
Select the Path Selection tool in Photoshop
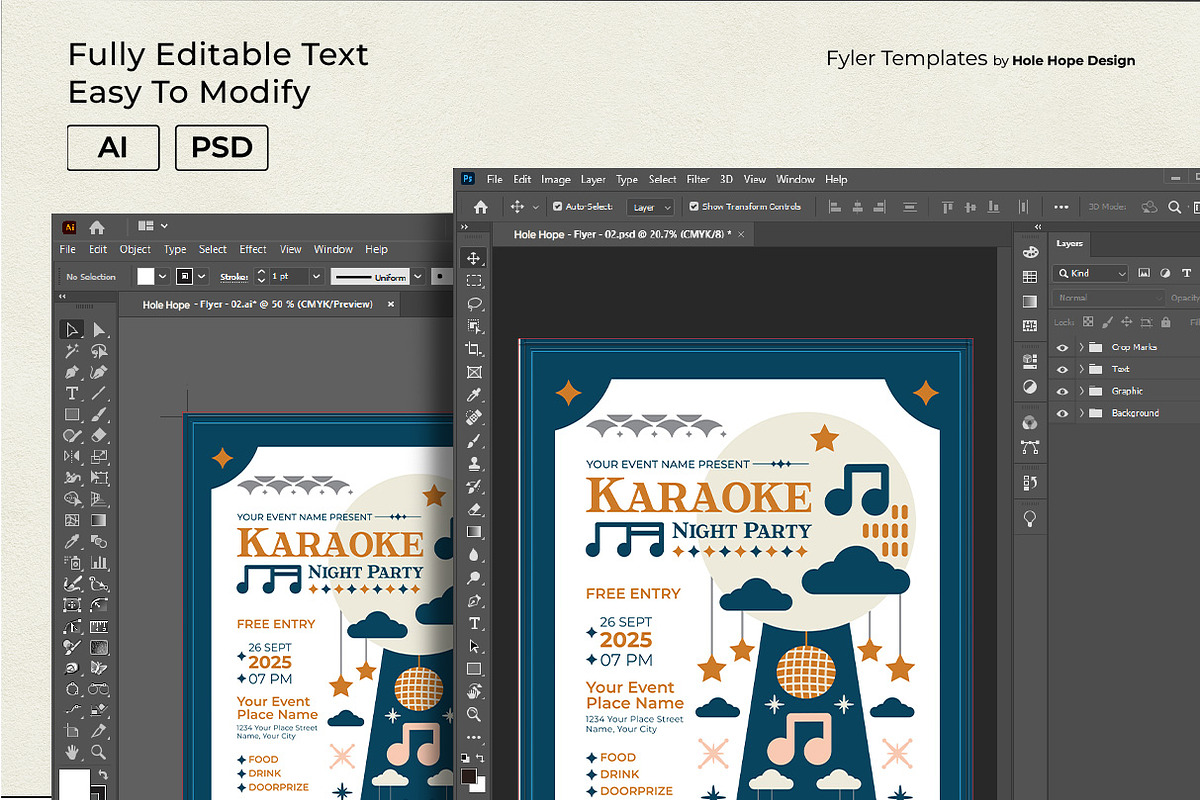[474, 646]
